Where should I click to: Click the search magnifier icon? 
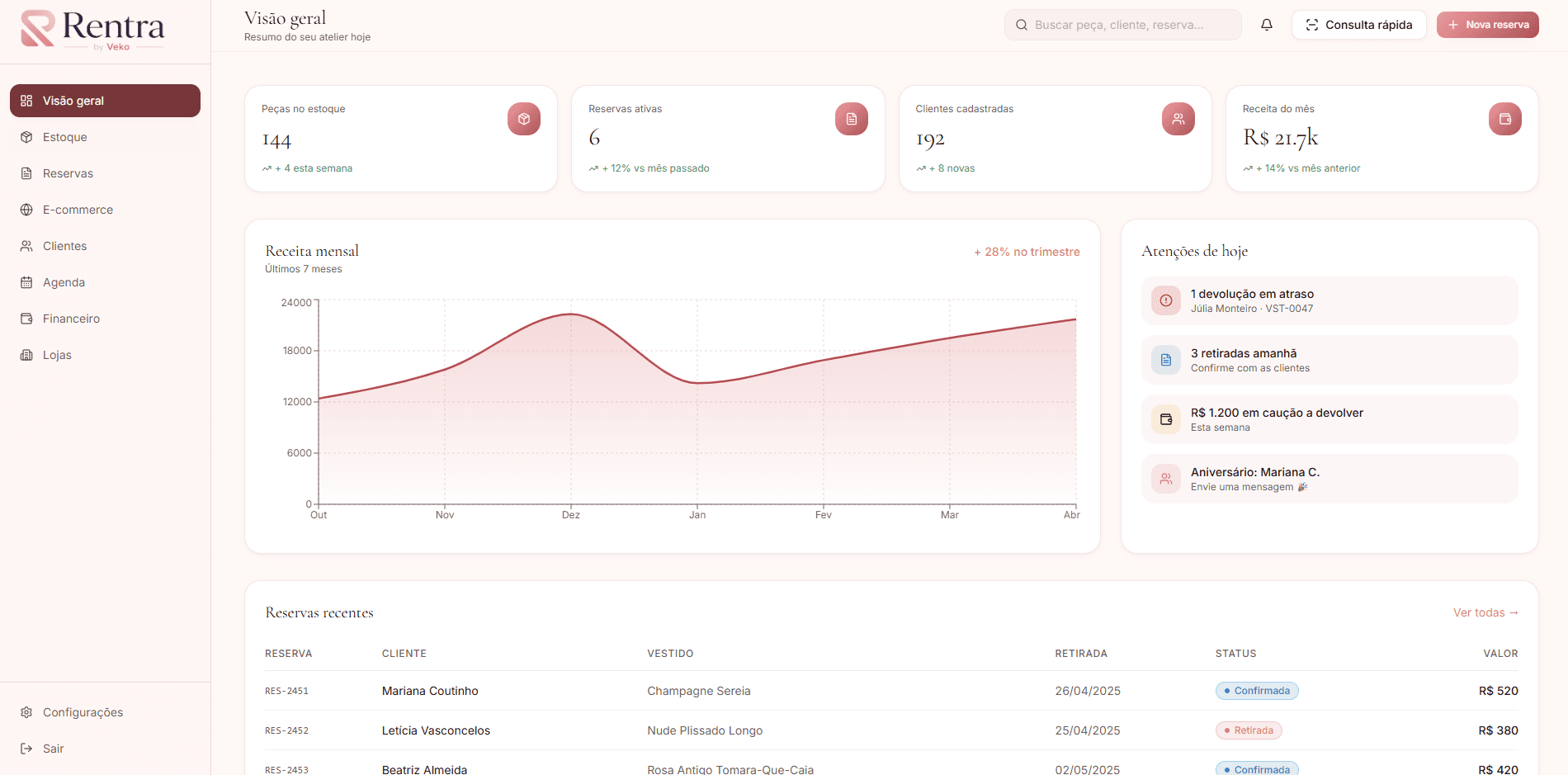pos(1022,25)
